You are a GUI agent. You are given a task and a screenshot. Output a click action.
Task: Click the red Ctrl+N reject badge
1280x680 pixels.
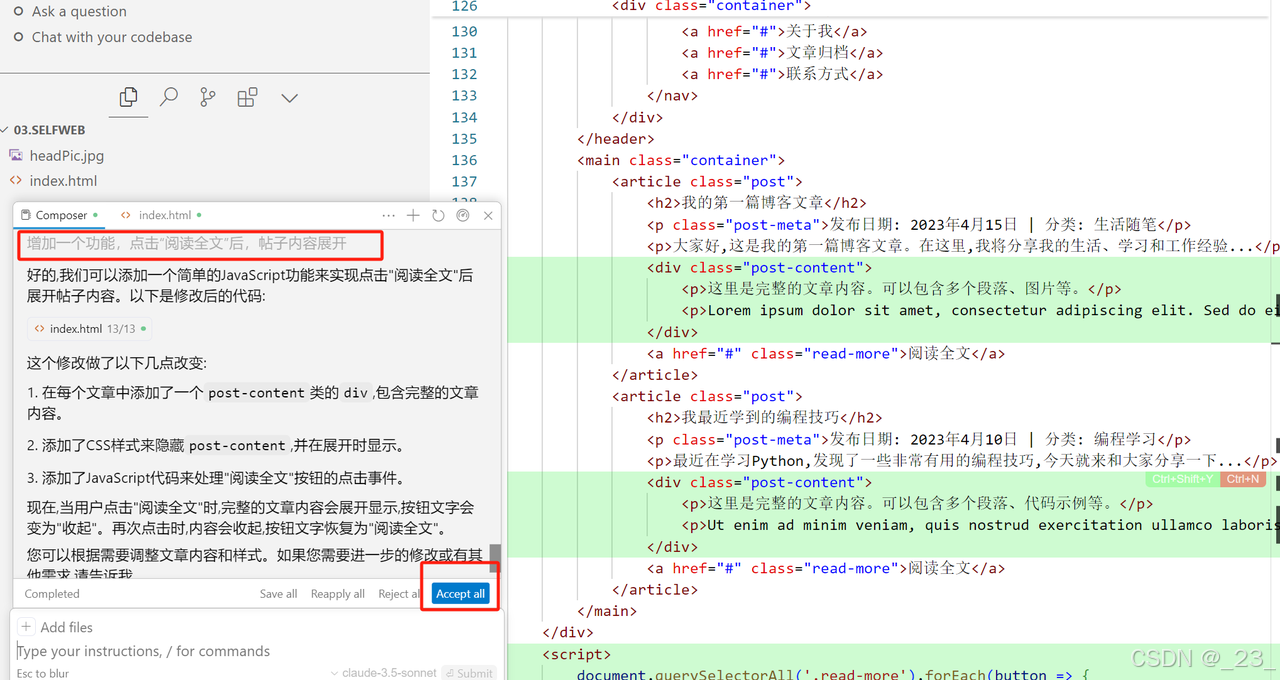point(1242,479)
